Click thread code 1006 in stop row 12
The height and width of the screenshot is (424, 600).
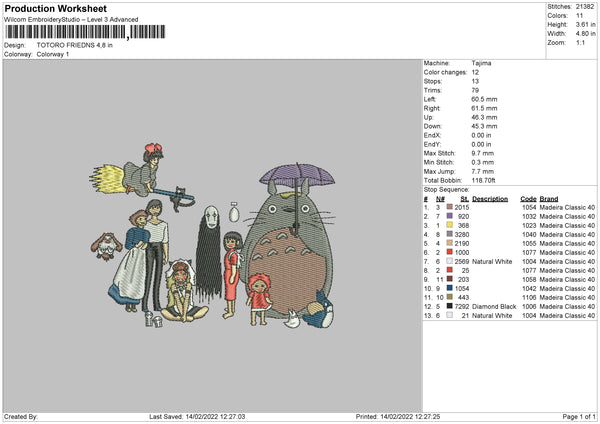pos(529,307)
